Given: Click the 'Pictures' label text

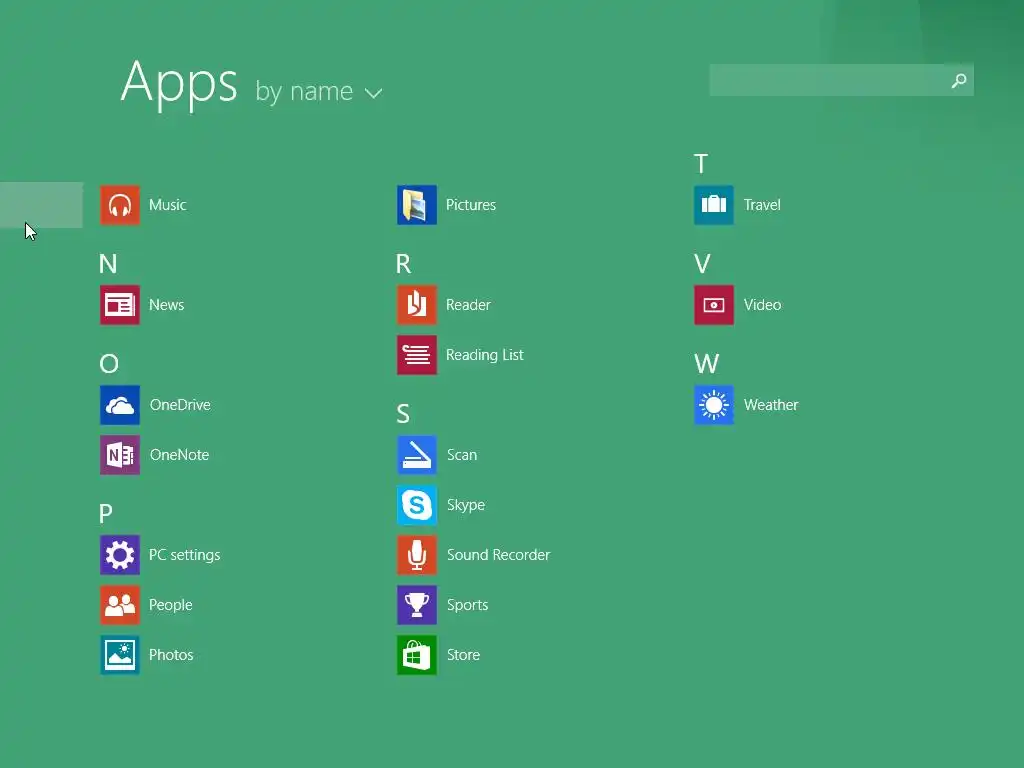Looking at the screenshot, I should 471,205.
